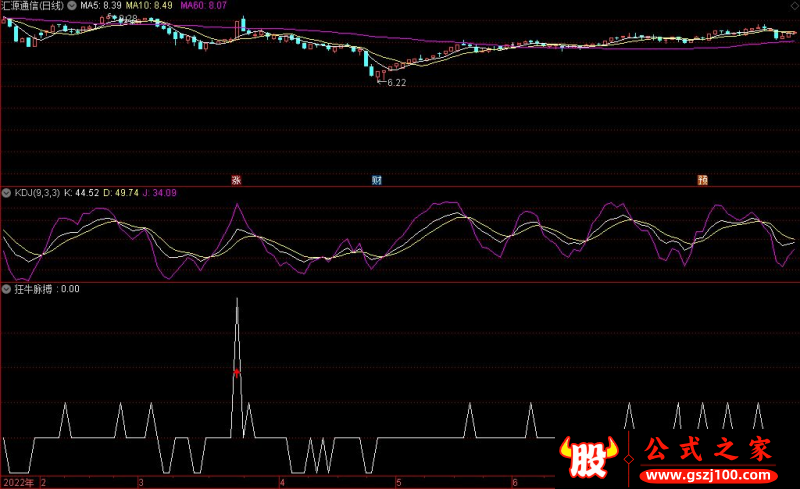Click the red arrow signal on the 狂牛脉搏 spike
Screen dimensions: 800x489
pyautogui.click(x=237, y=372)
